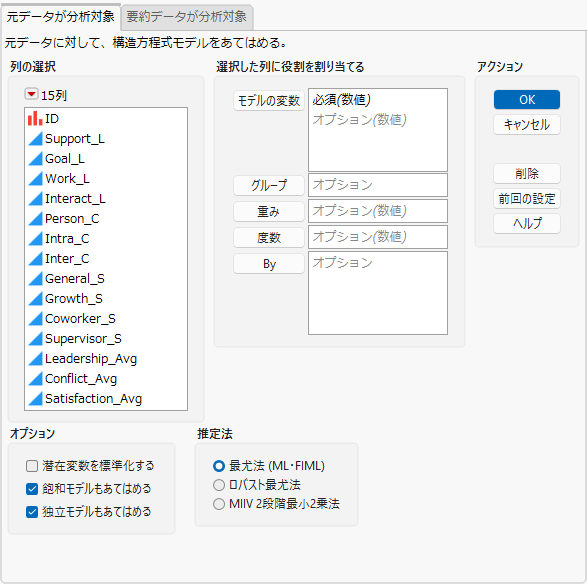Assign role with 度数 button
This screenshot has width=587, height=584.
tap(269, 238)
